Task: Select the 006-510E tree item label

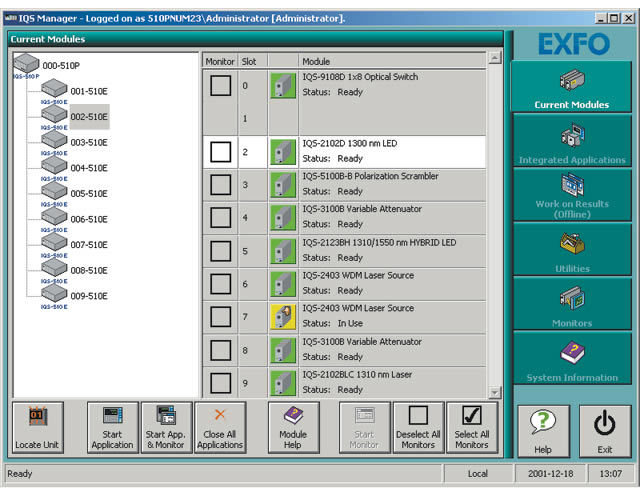Action: 89,219
